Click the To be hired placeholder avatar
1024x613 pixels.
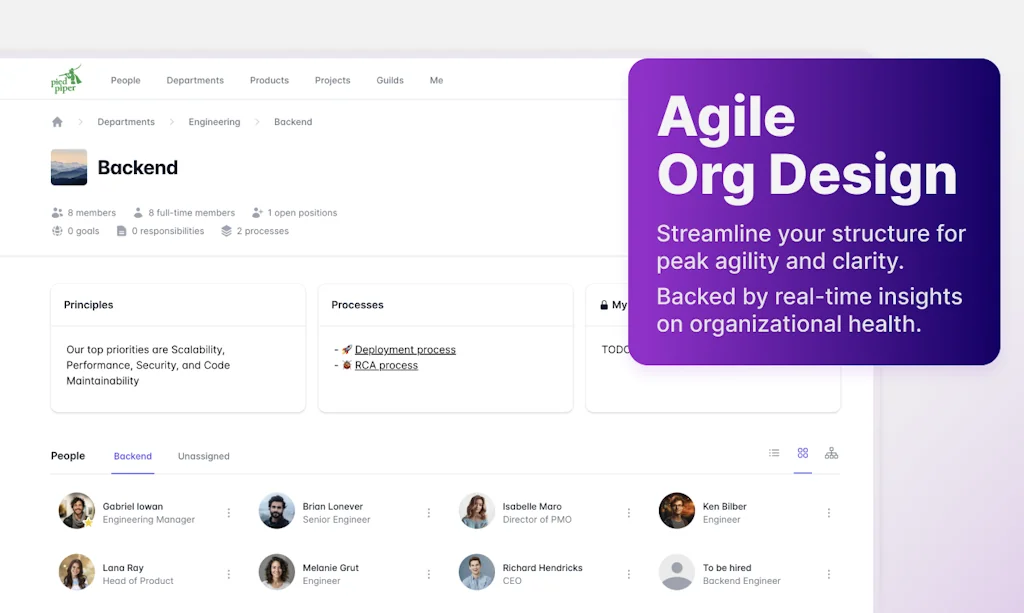[x=676, y=572]
